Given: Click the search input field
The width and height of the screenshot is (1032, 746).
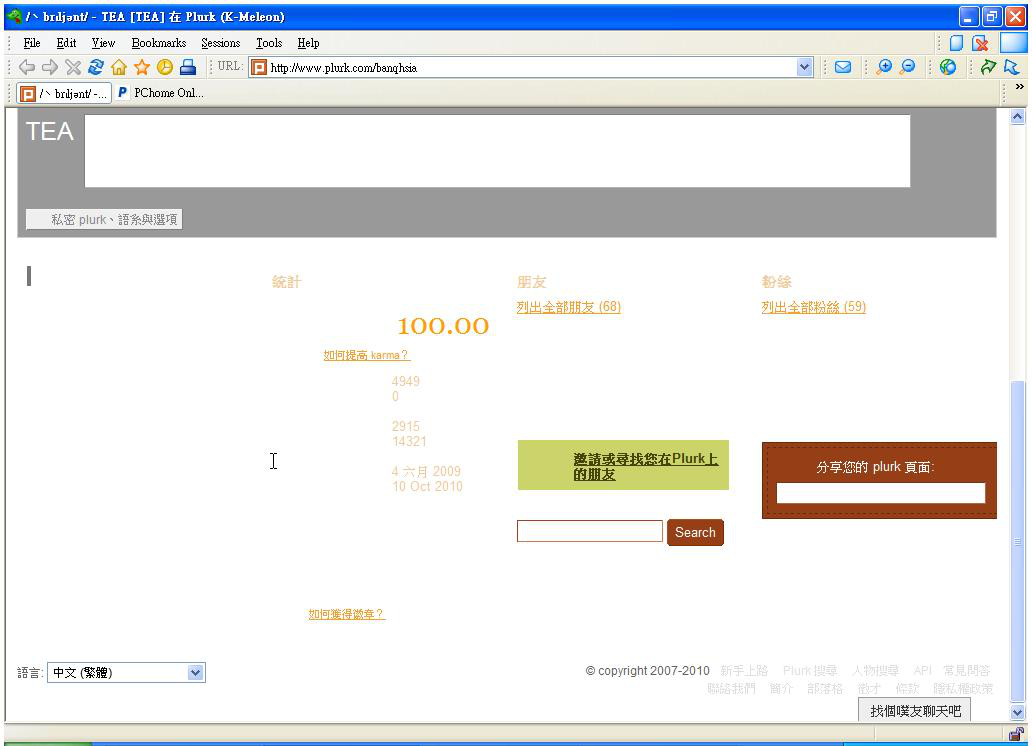Looking at the screenshot, I should [x=590, y=531].
